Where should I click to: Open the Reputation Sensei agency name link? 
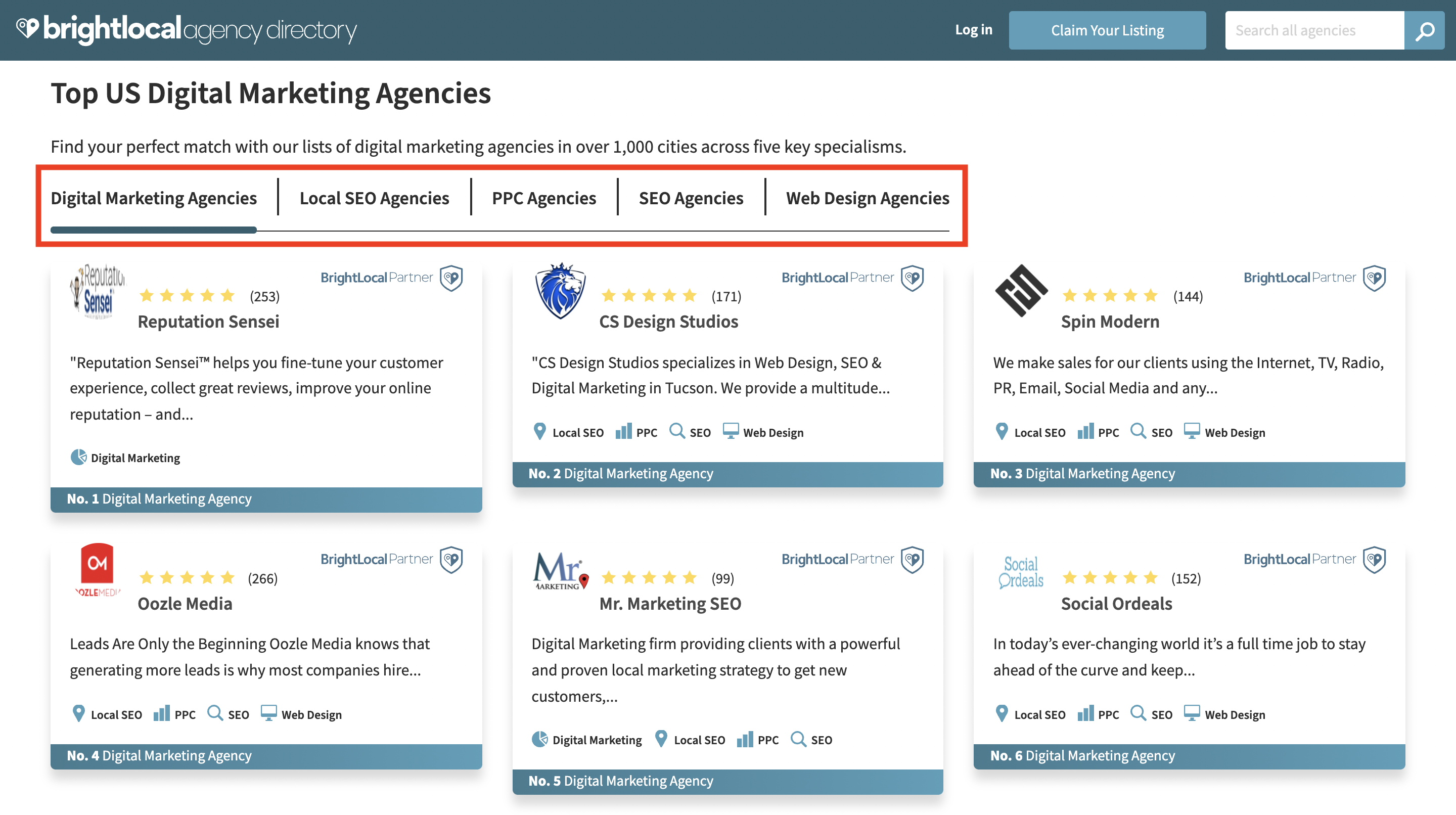(209, 322)
